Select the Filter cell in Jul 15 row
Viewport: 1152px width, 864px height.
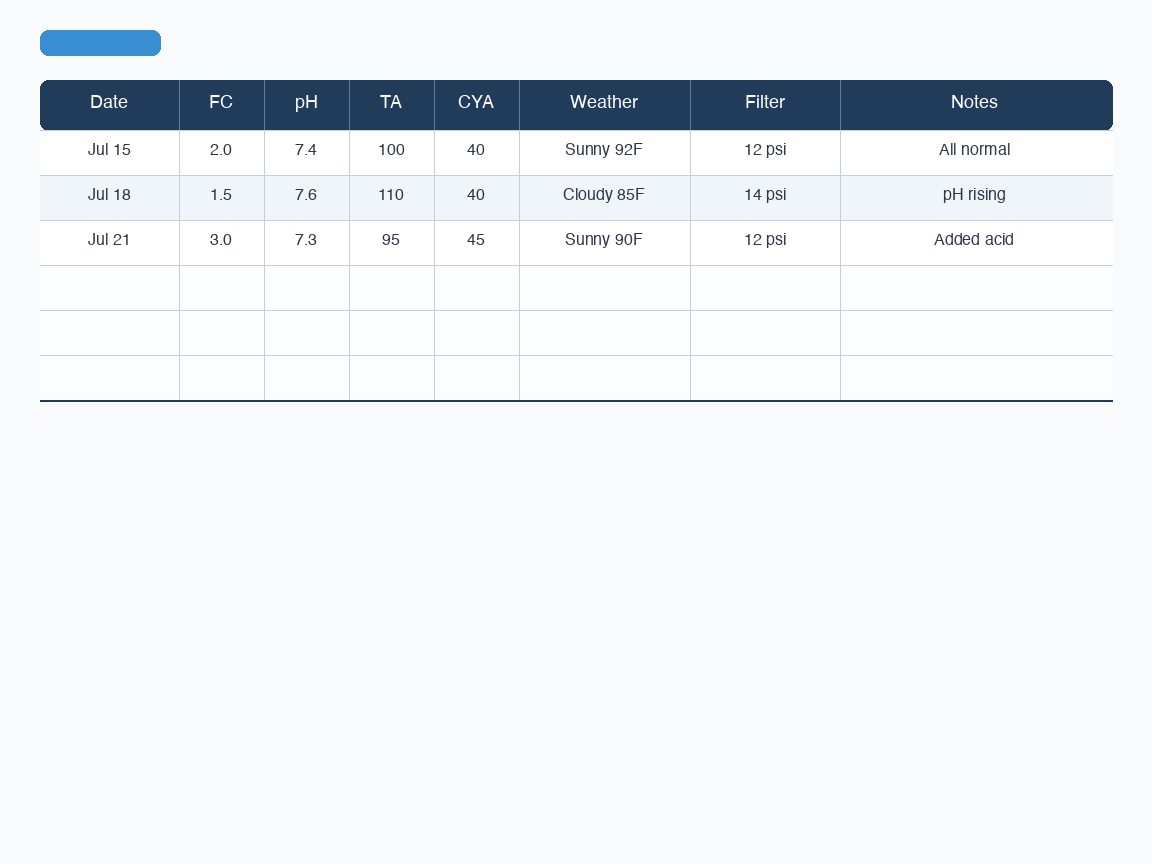click(766, 153)
